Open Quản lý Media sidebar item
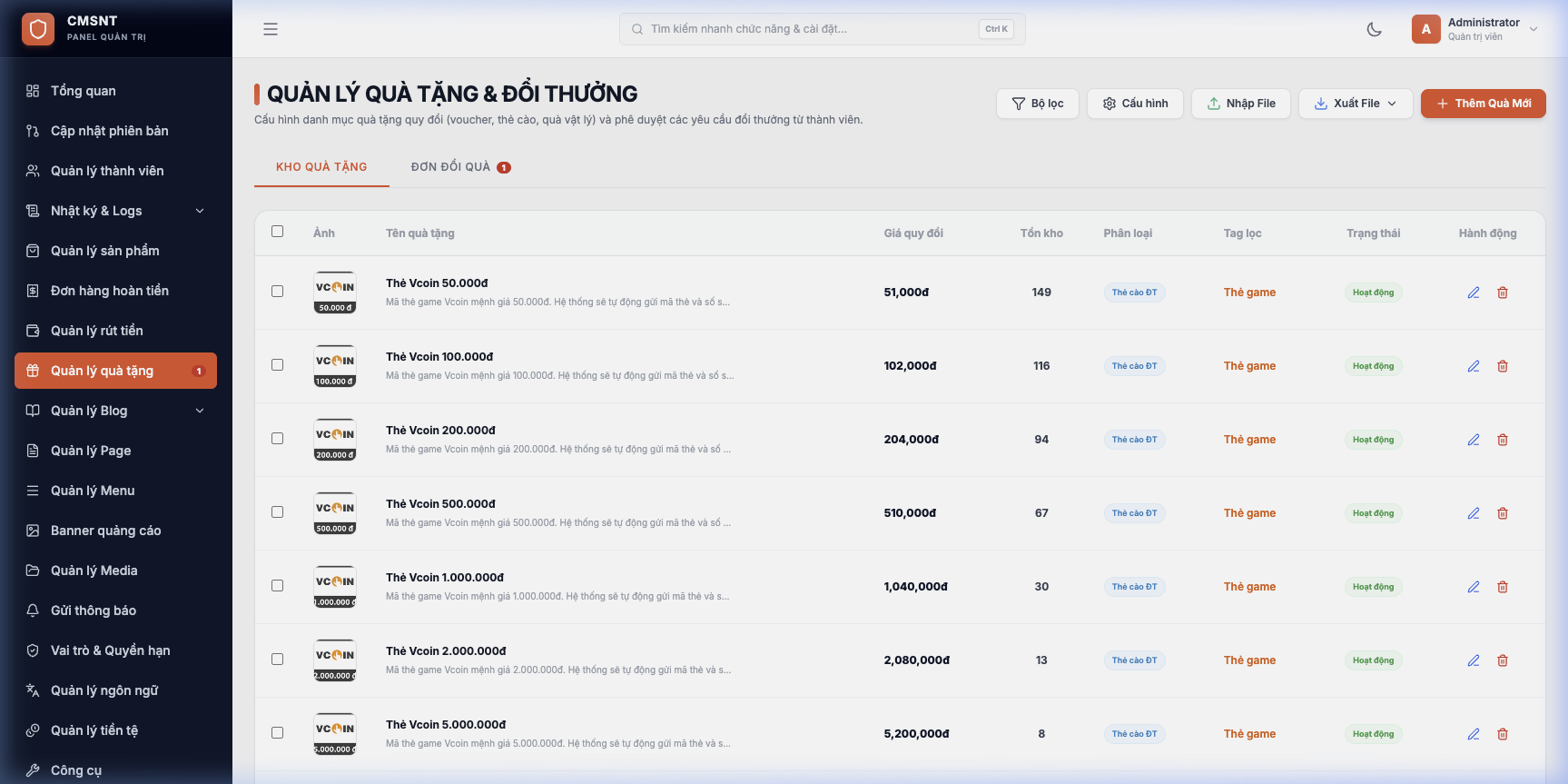 (x=116, y=571)
